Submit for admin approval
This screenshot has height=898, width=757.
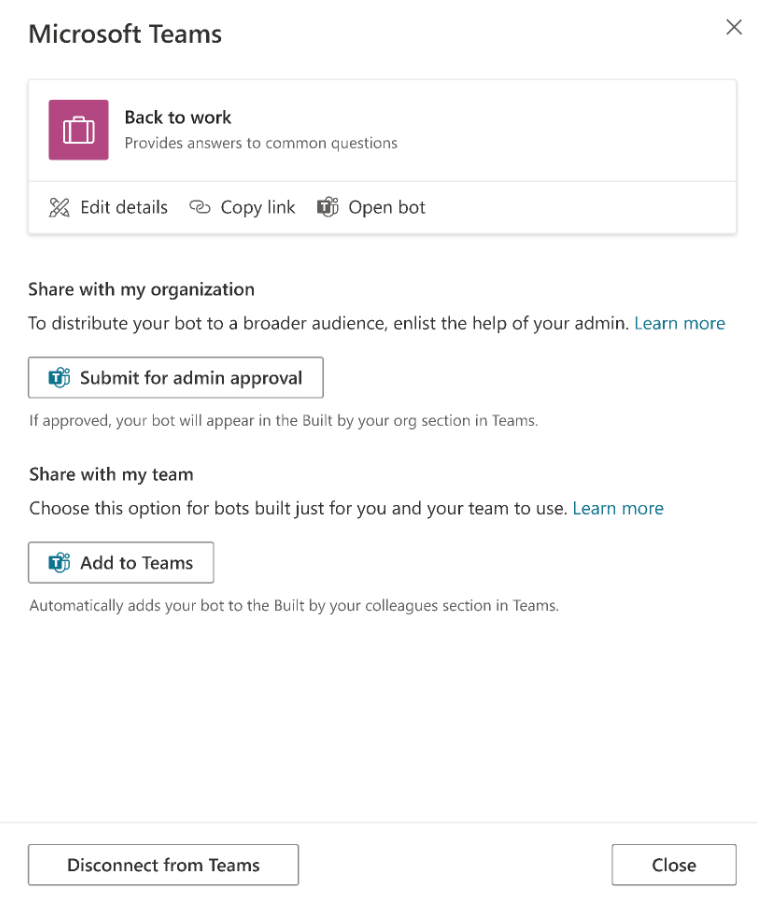(176, 377)
